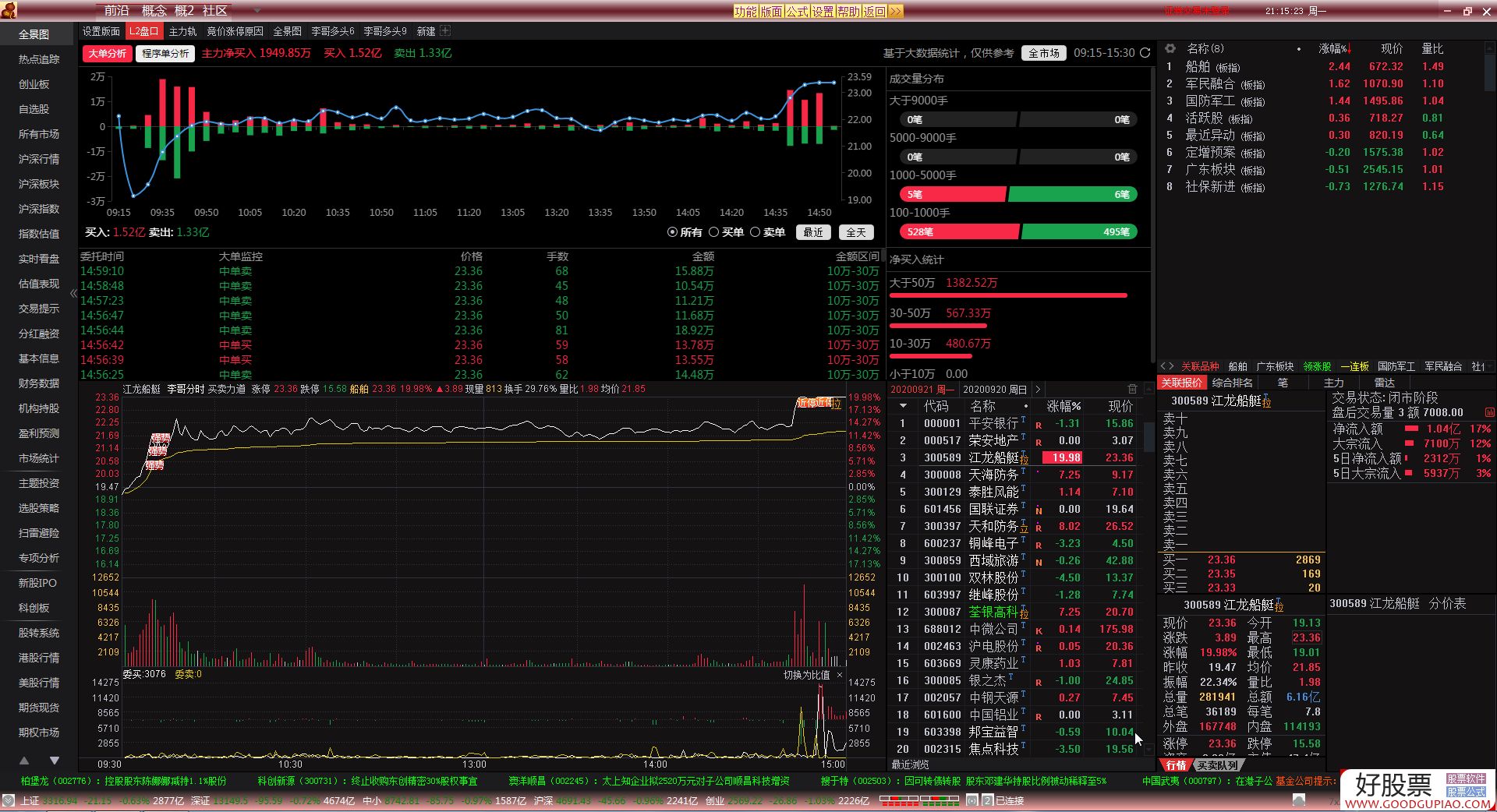Click the 100-1000手 distribution bar
This screenshot has height=812, width=1497.
pos(1018,231)
